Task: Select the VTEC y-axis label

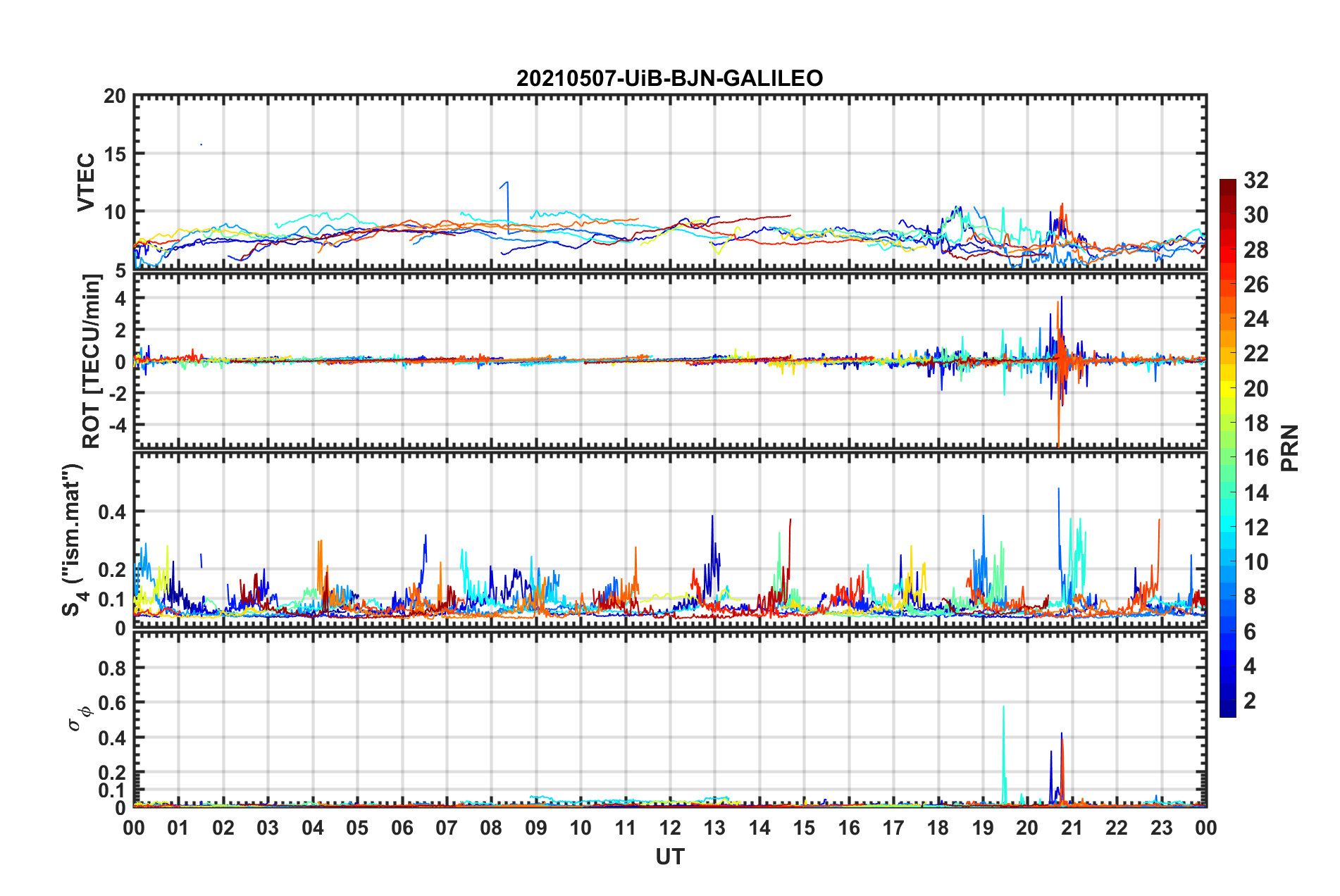Action: coord(86,182)
